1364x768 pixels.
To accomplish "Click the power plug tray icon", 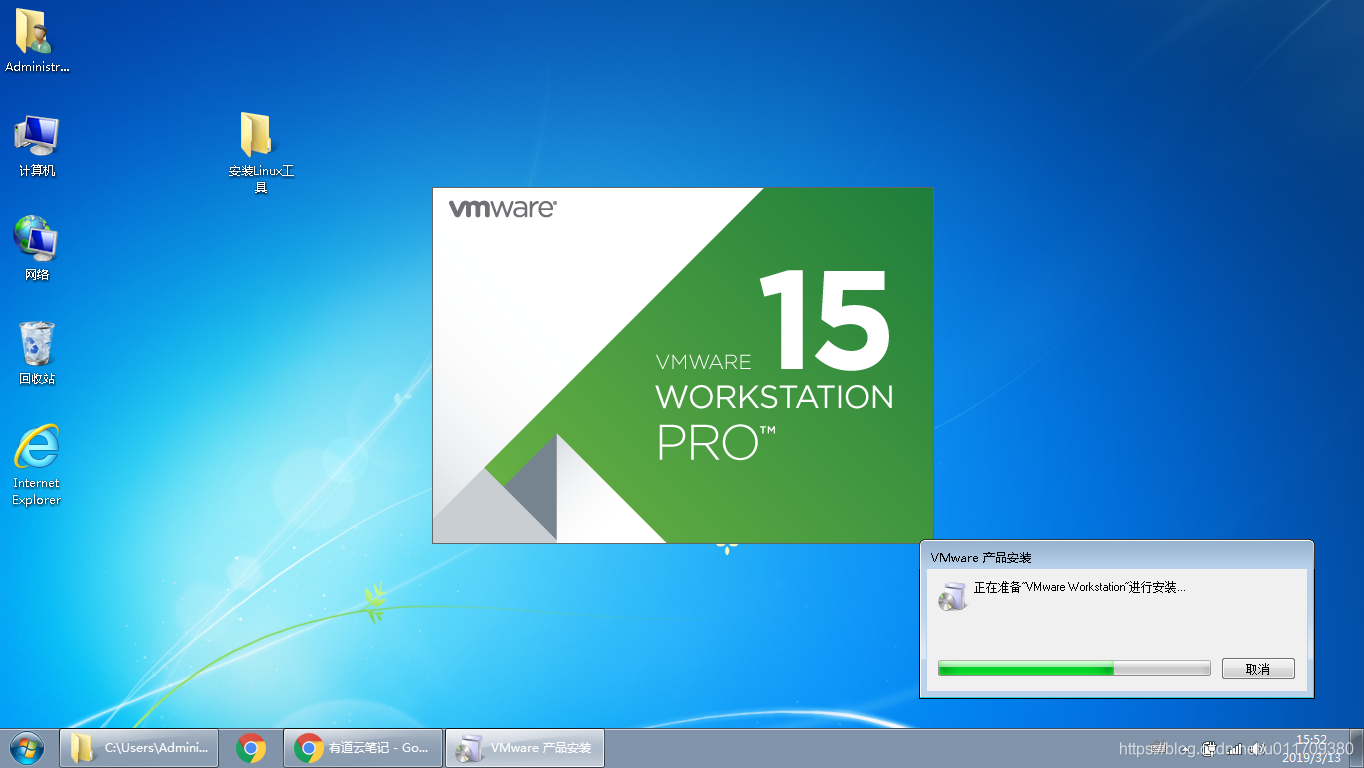I will 1209,748.
